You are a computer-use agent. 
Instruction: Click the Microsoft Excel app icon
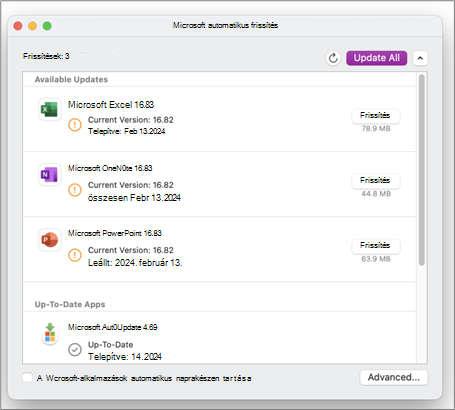[x=50, y=109]
